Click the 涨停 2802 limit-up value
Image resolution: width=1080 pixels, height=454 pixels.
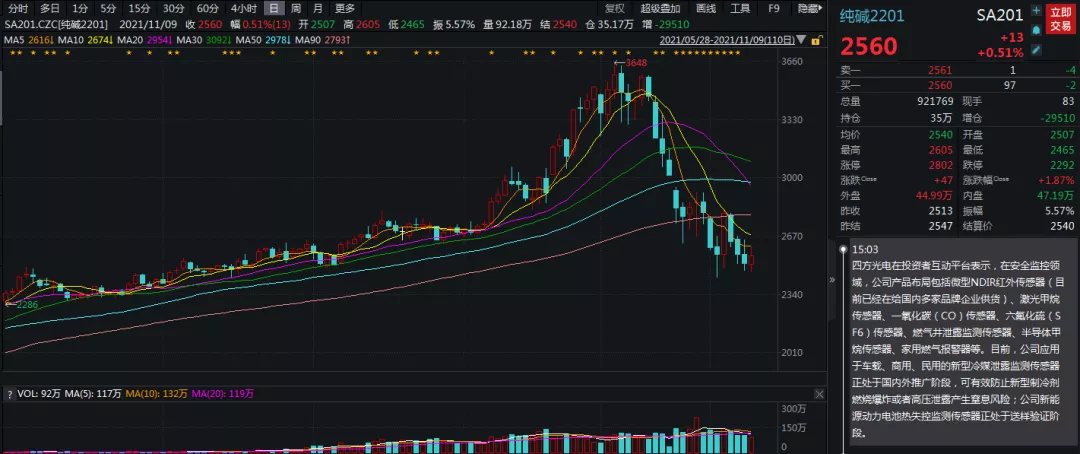[x=941, y=165]
